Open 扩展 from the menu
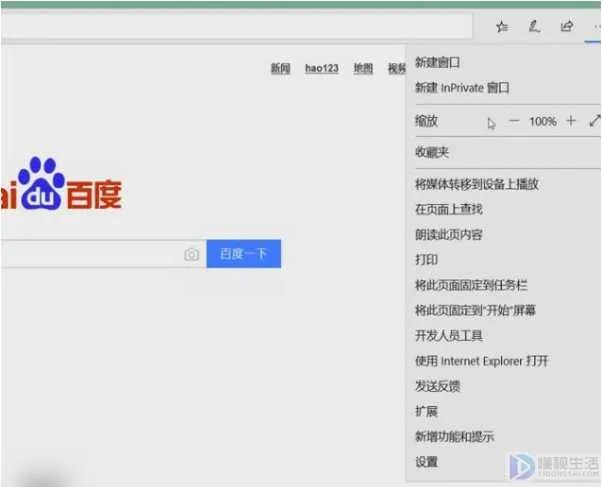 426,411
